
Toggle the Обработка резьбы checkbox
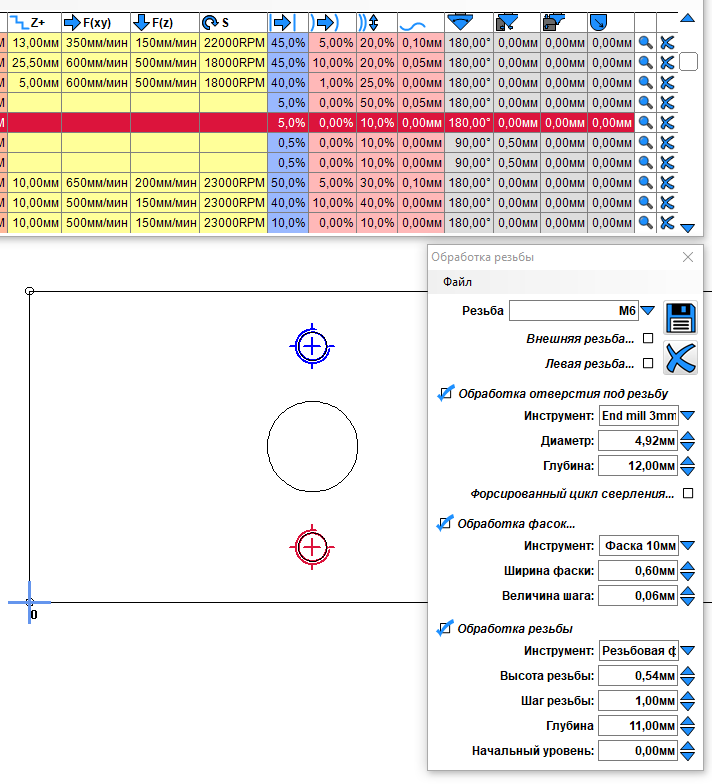445,628
